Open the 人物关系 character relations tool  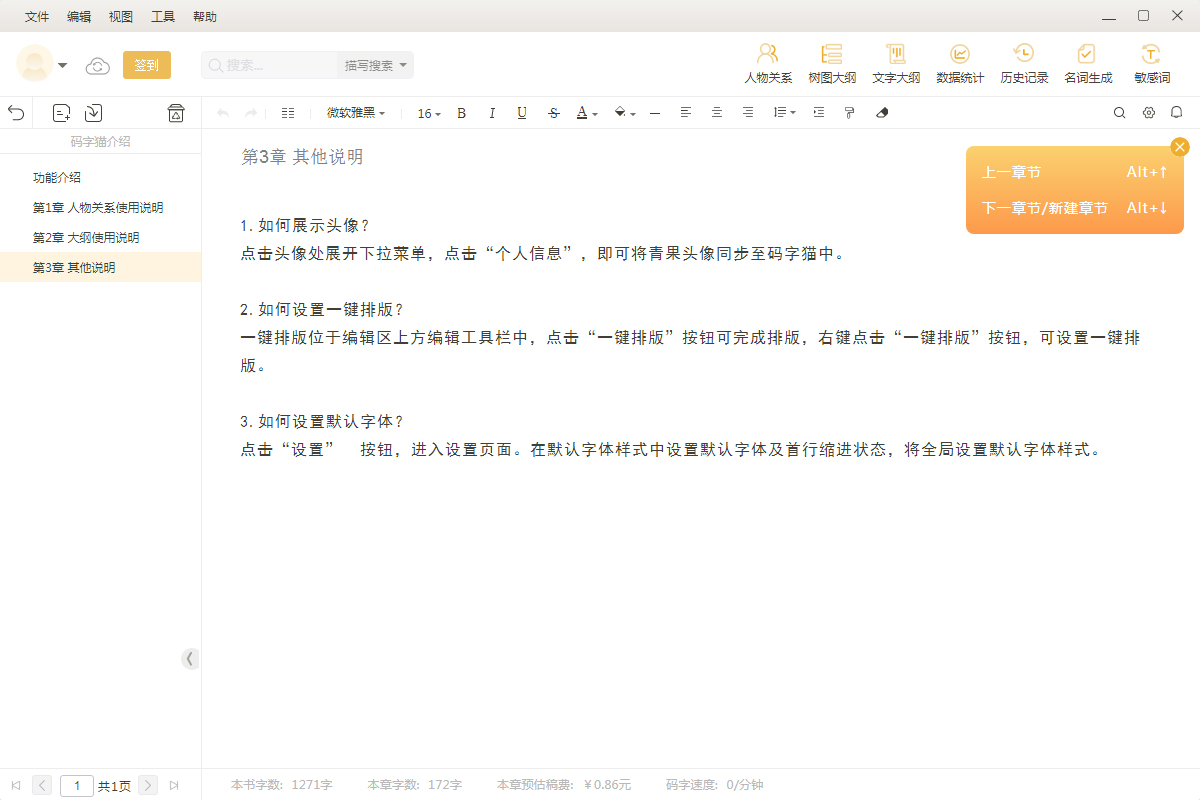click(x=767, y=63)
